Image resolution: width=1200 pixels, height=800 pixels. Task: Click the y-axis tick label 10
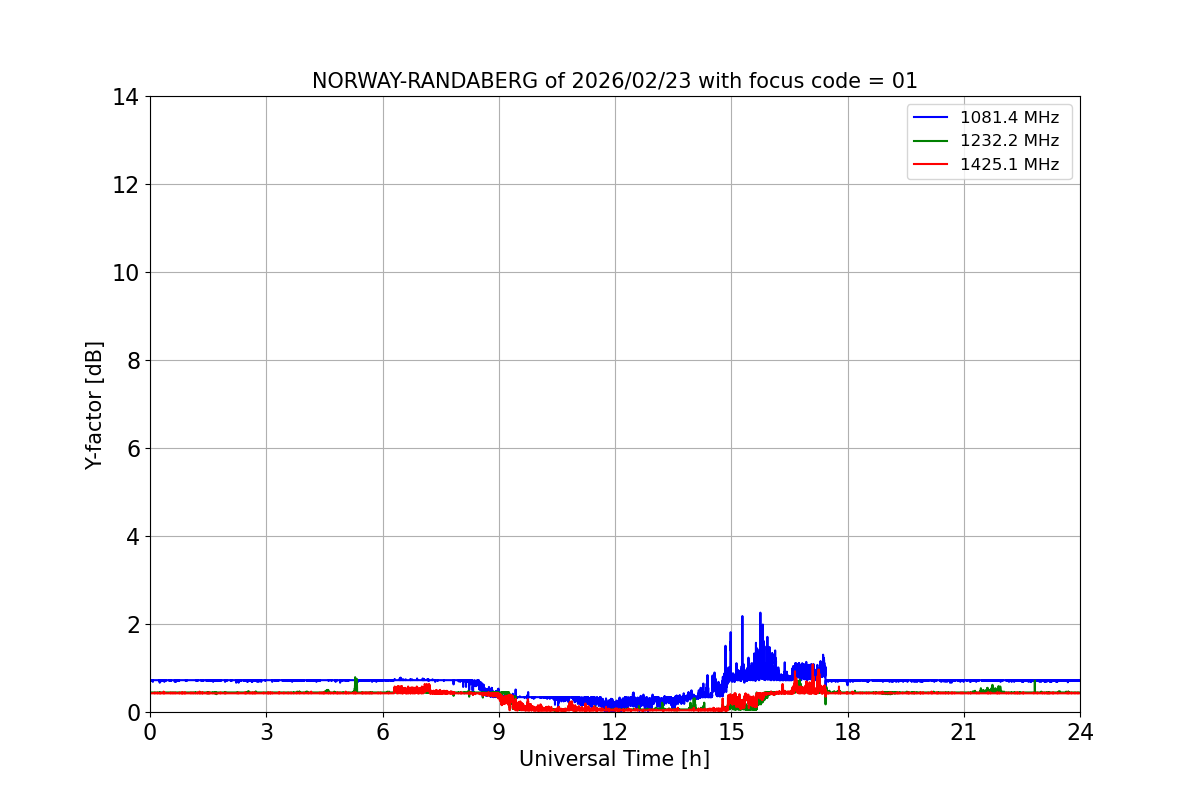(126, 273)
